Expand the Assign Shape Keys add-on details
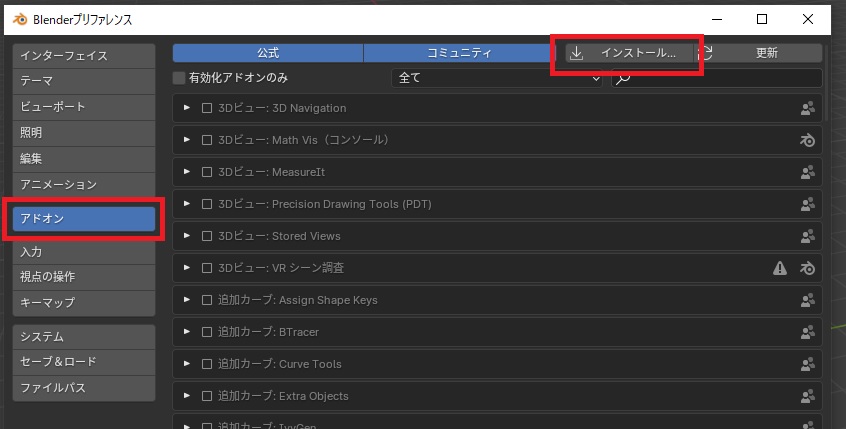The width and height of the screenshot is (846, 429). tap(187, 299)
